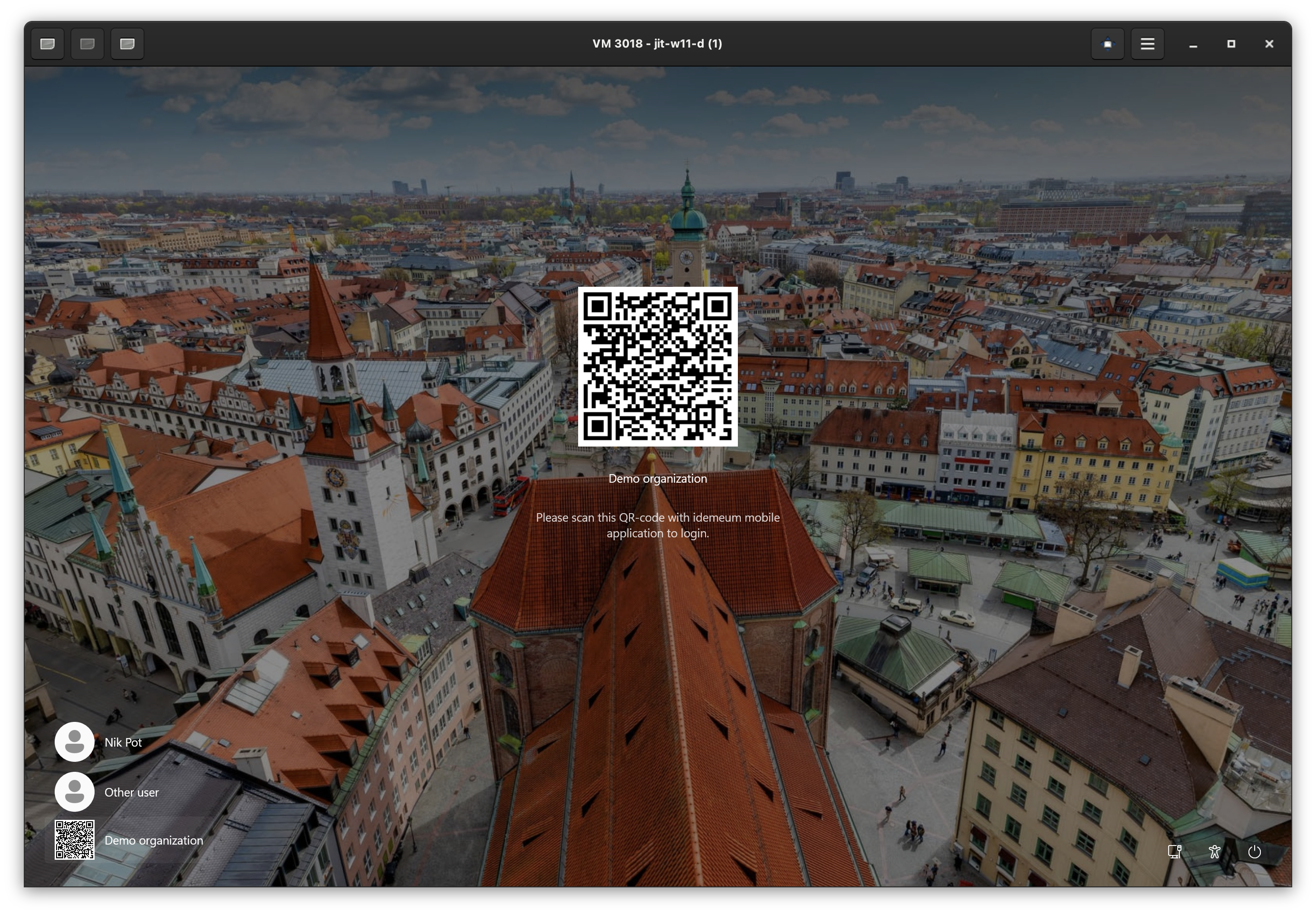Click the Nik Pot user avatar
The height and width of the screenshot is (914, 1316).
click(75, 742)
